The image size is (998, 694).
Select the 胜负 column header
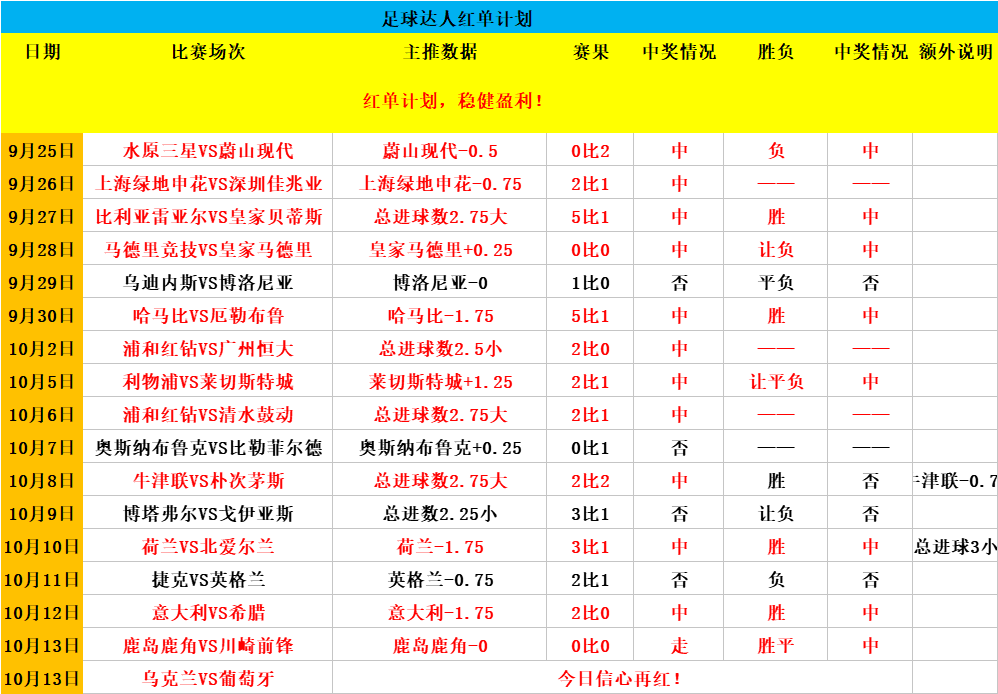(x=776, y=52)
